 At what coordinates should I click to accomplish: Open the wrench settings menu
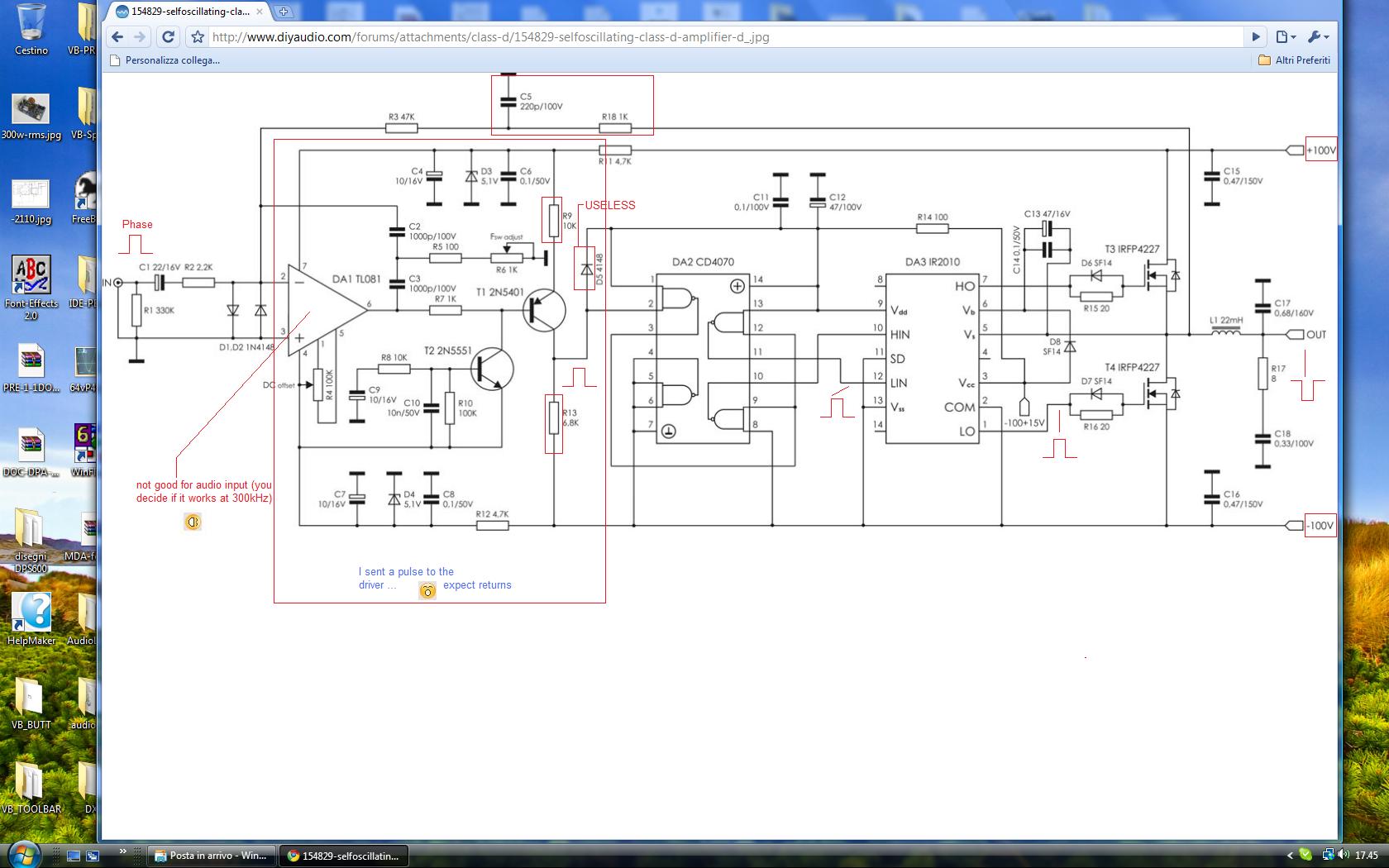(1317, 36)
